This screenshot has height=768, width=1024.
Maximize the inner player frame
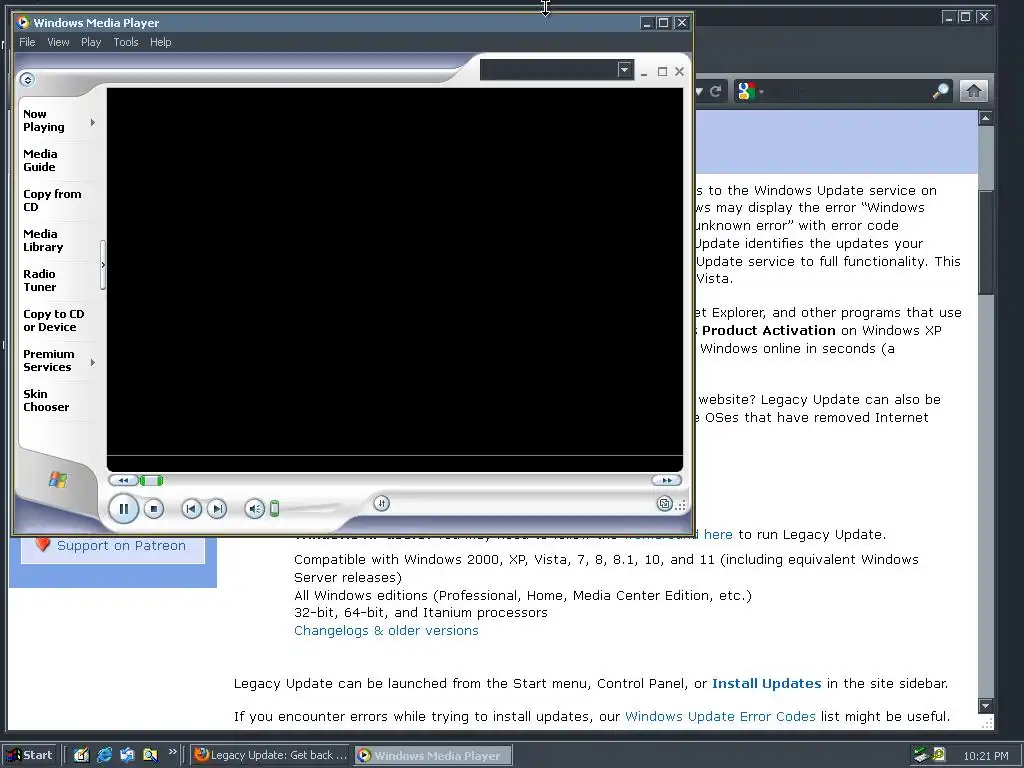pos(662,72)
